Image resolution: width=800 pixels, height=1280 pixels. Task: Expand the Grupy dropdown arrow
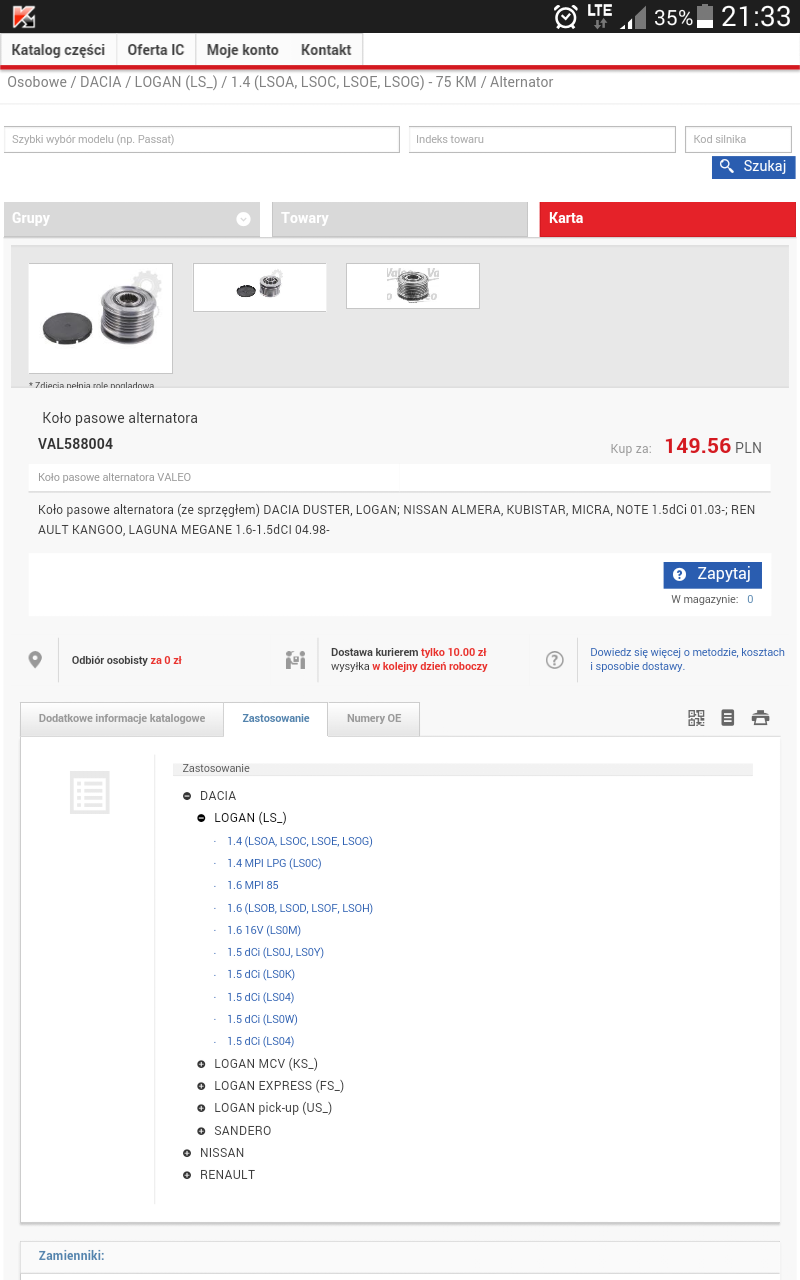[x=243, y=219]
